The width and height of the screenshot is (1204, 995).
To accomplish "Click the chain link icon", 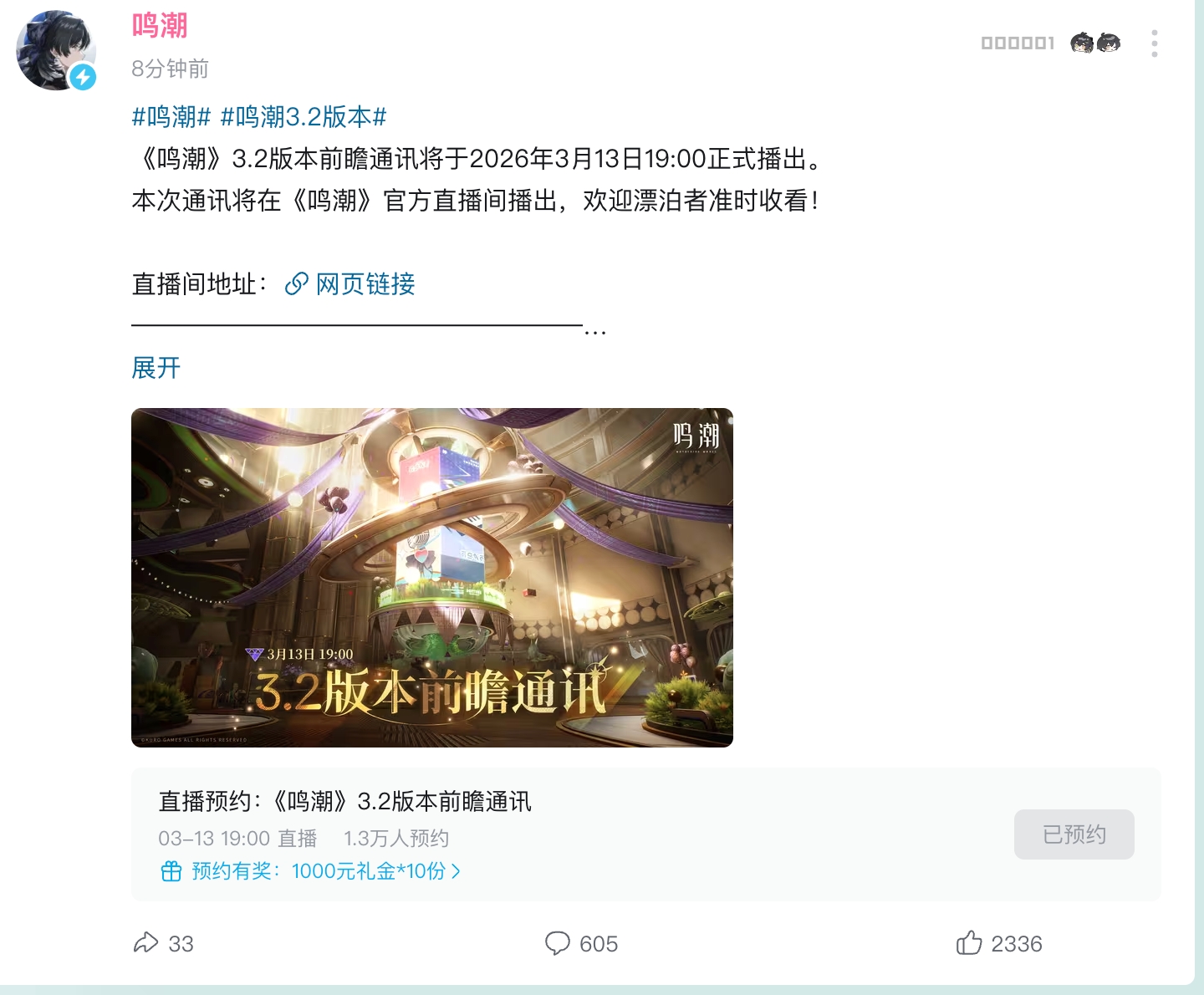I will pos(296,284).
